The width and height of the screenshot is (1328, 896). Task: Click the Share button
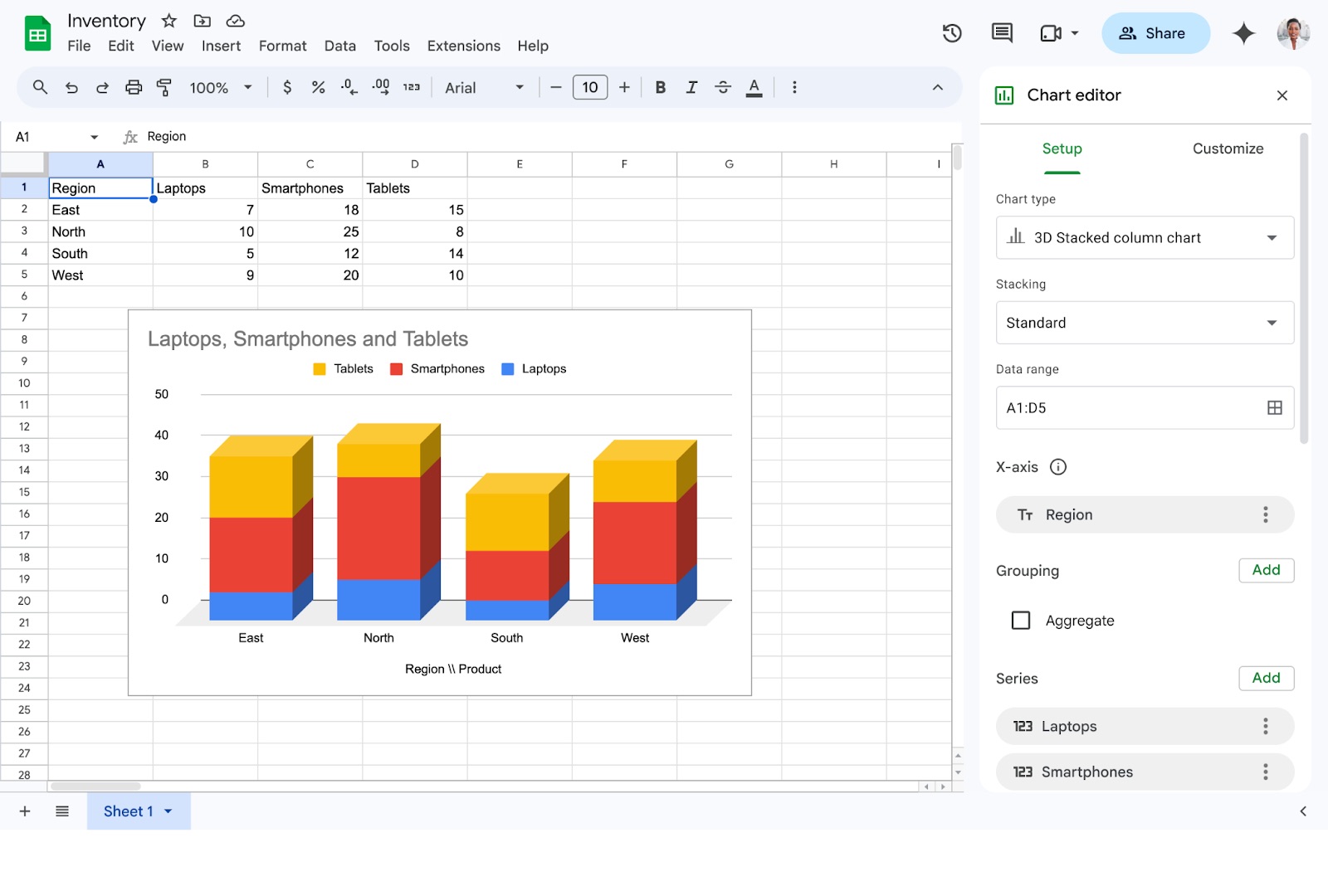tap(1155, 33)
